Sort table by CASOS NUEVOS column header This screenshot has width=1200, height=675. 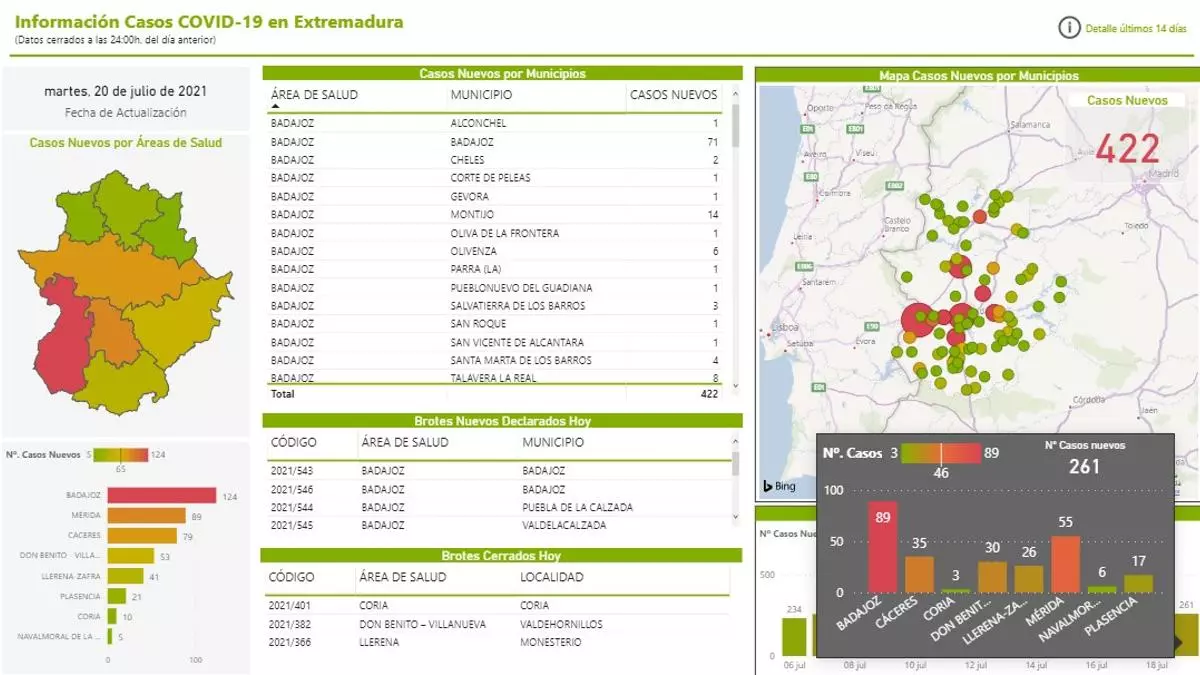click(672, 95)
